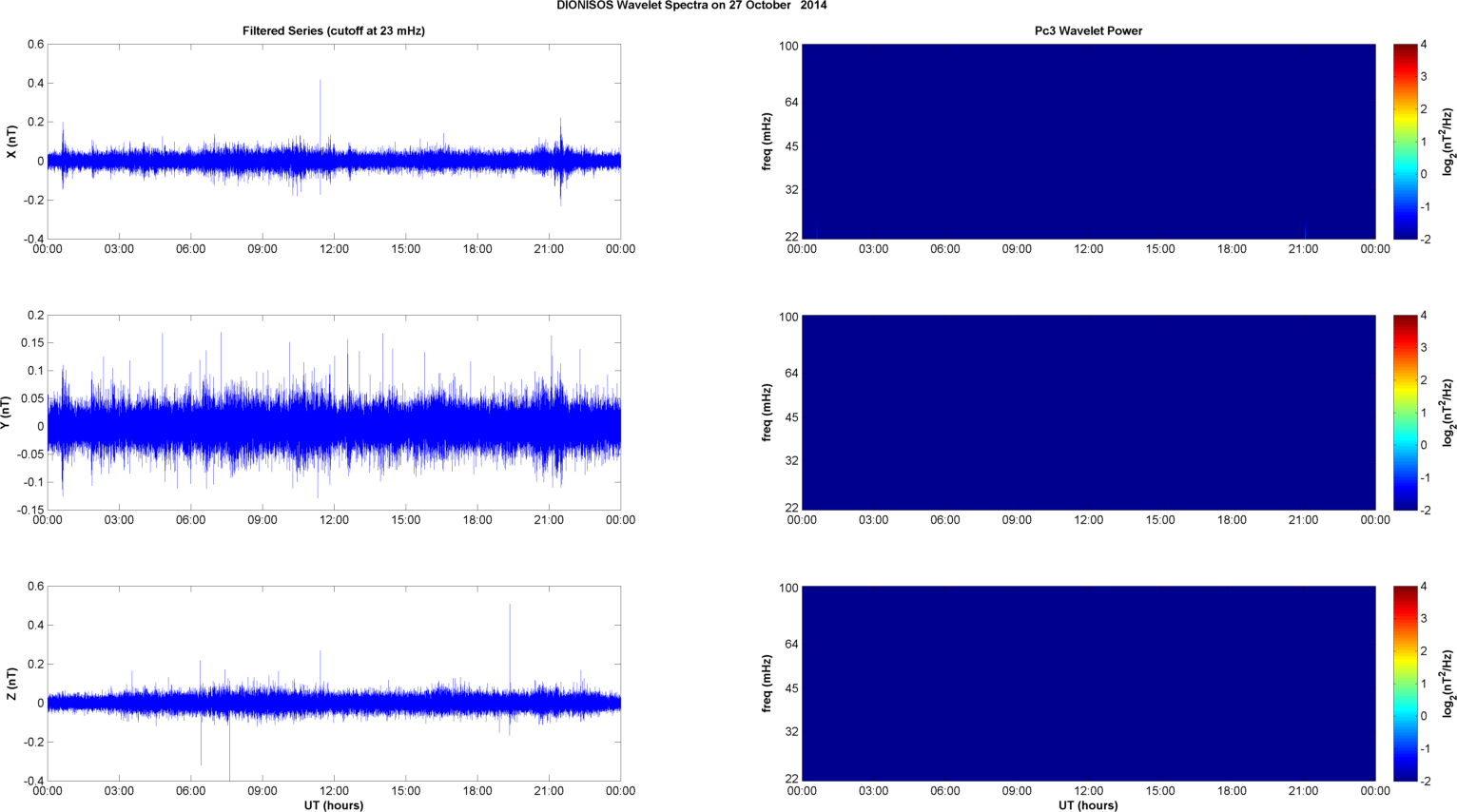This screenshot has height=812, width=1457.
Task: Click the "0.6" tick on the X series axis
Action: click(x=36, y=45)
